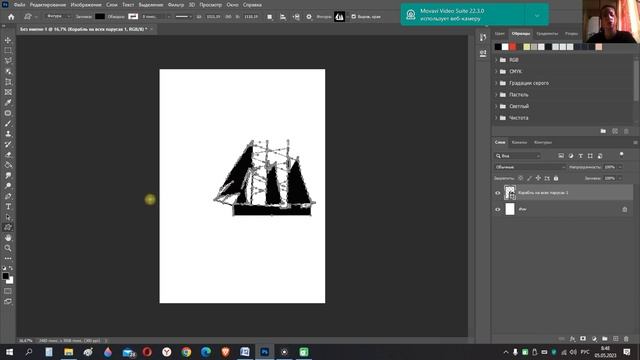
Task: Open the Фильтр menu
Action: [176, 5]
